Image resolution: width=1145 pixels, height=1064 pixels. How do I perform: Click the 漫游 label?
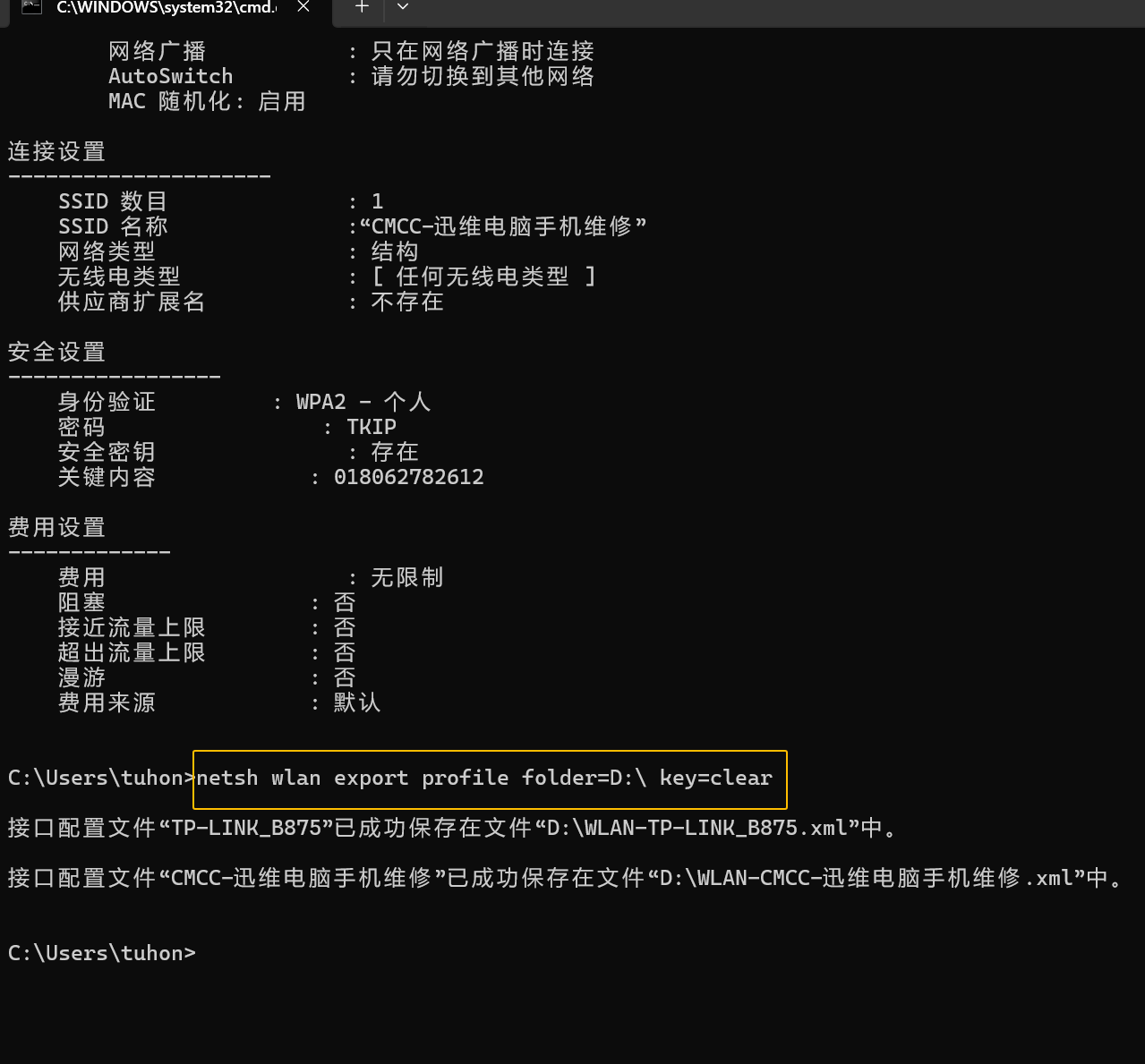[x=82, y=677]
